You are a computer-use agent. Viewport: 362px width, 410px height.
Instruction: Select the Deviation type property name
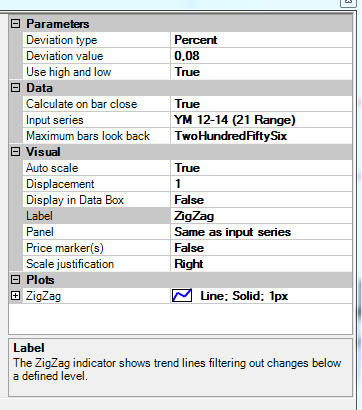click(x=62, y=40)
